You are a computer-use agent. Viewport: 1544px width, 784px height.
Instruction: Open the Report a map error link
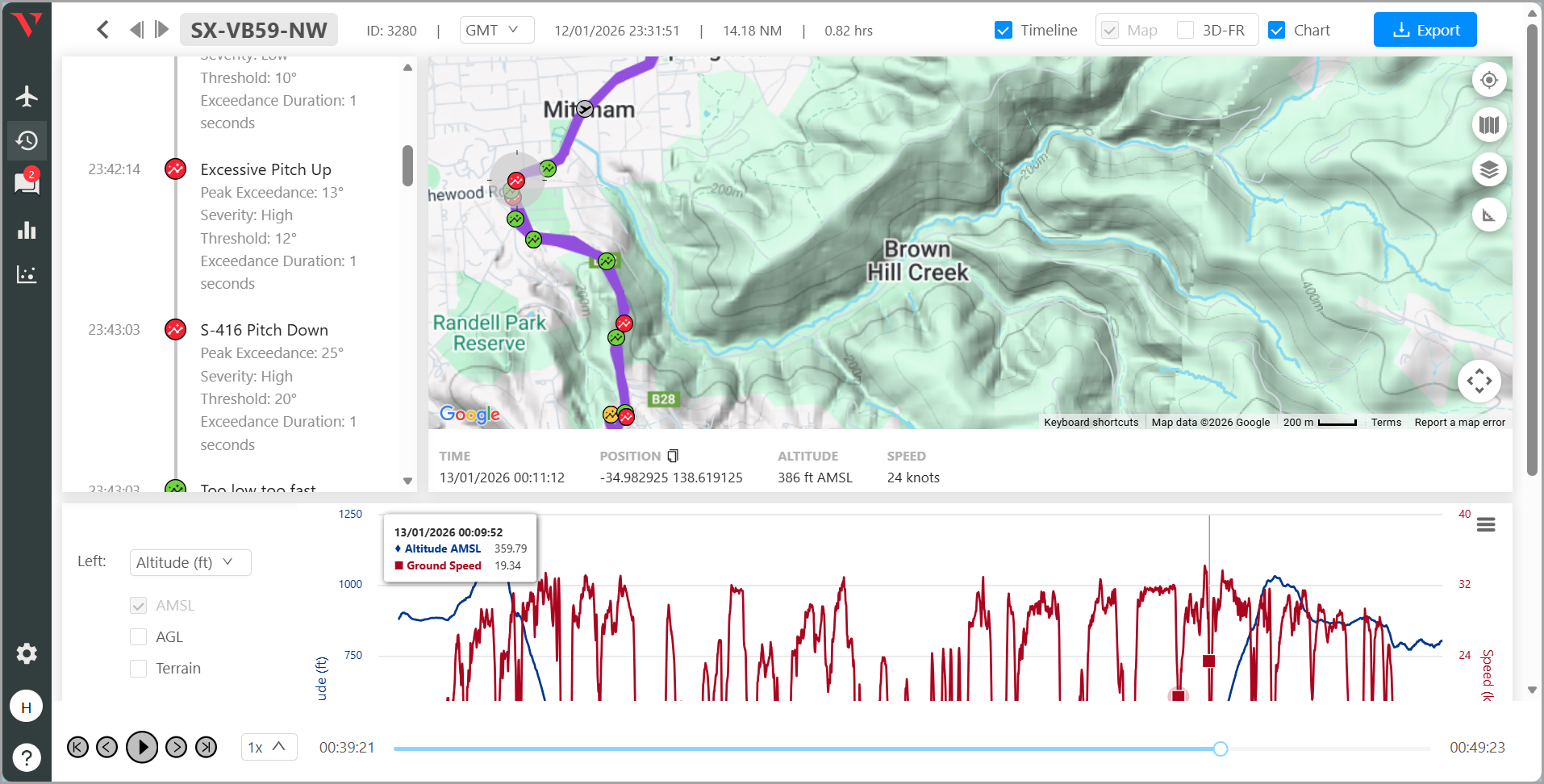pyautogui.click(x=1459, y=423)
